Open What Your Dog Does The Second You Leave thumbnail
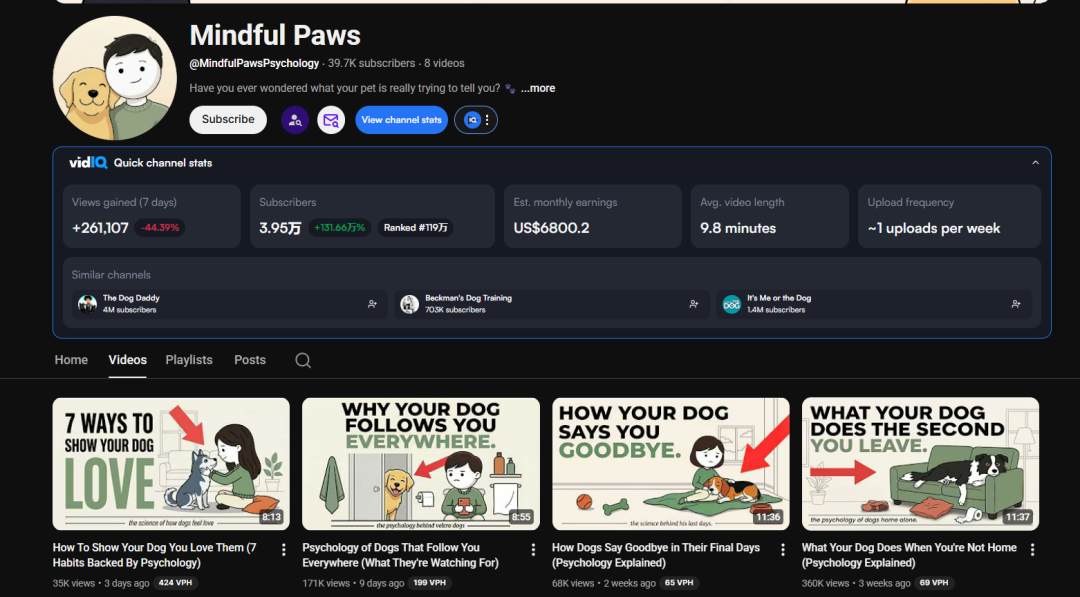 (920, 464)
